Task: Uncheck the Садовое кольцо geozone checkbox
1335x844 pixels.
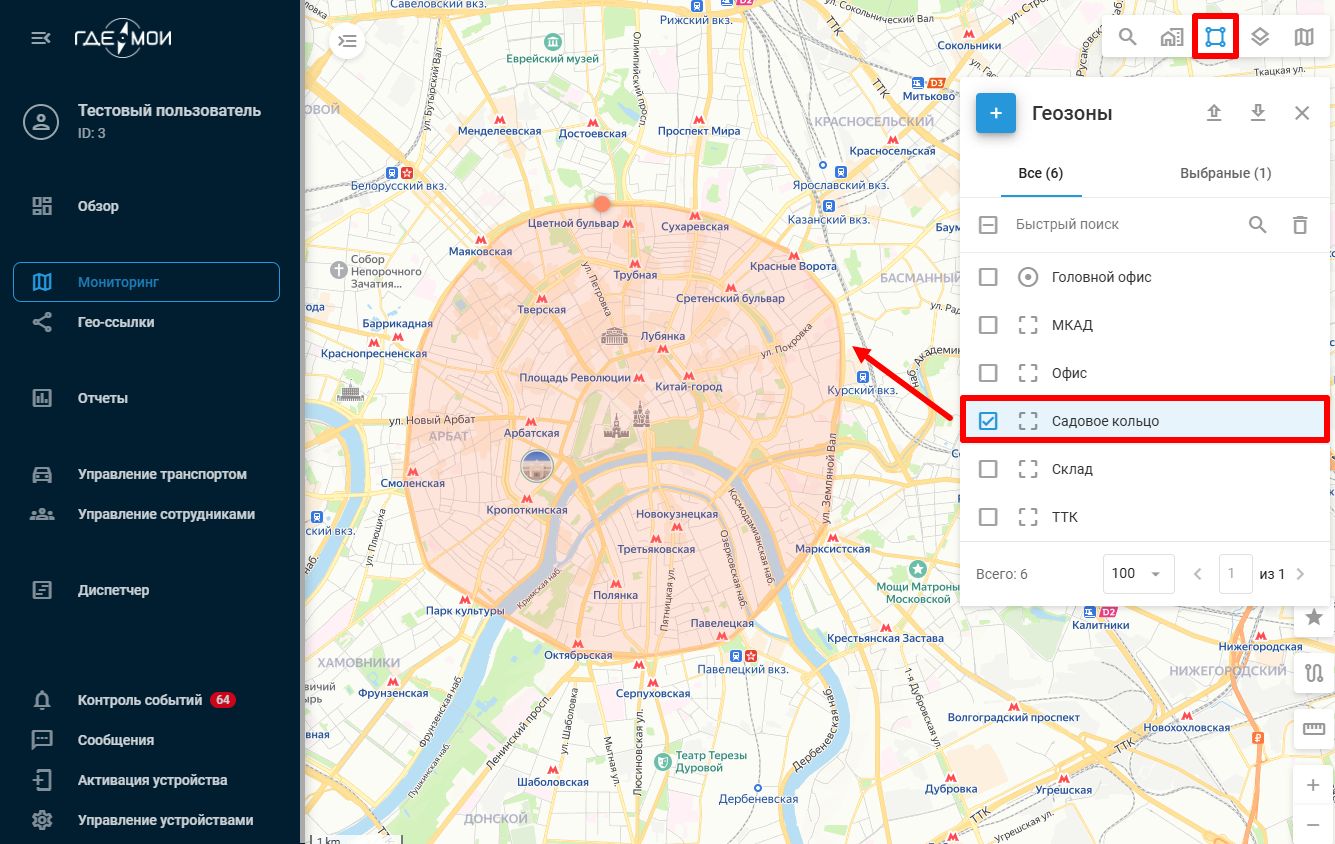Action: tap(988, 421)
